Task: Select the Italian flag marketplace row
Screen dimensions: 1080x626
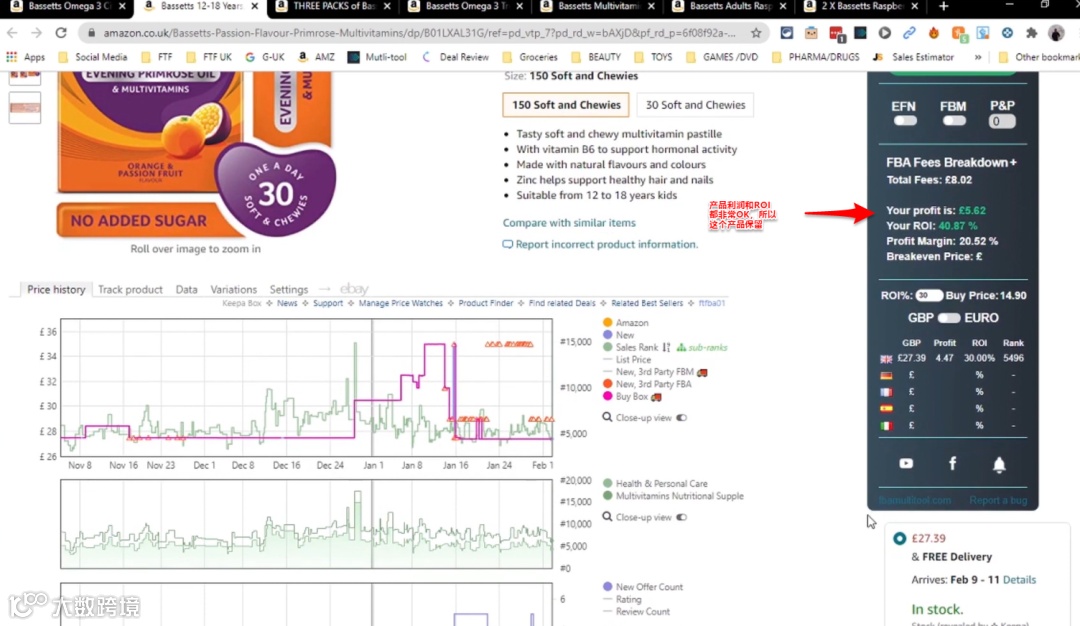Action: coord(953,426)
